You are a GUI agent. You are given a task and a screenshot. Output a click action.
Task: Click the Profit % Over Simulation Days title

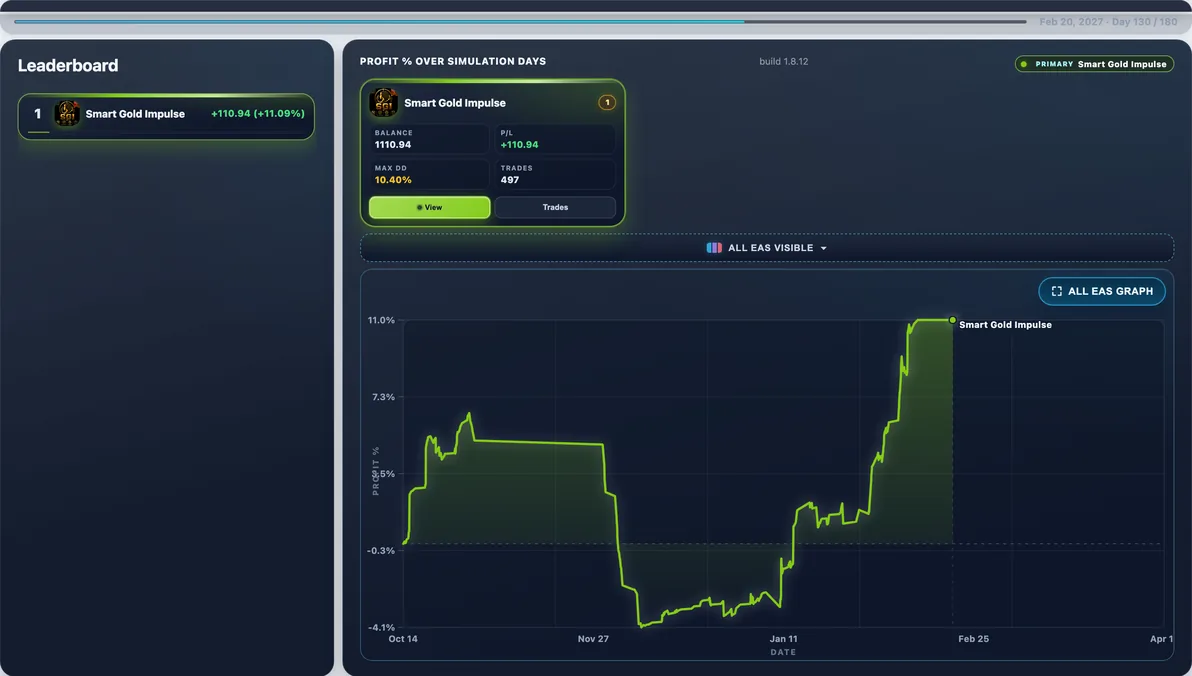(452, 62)
